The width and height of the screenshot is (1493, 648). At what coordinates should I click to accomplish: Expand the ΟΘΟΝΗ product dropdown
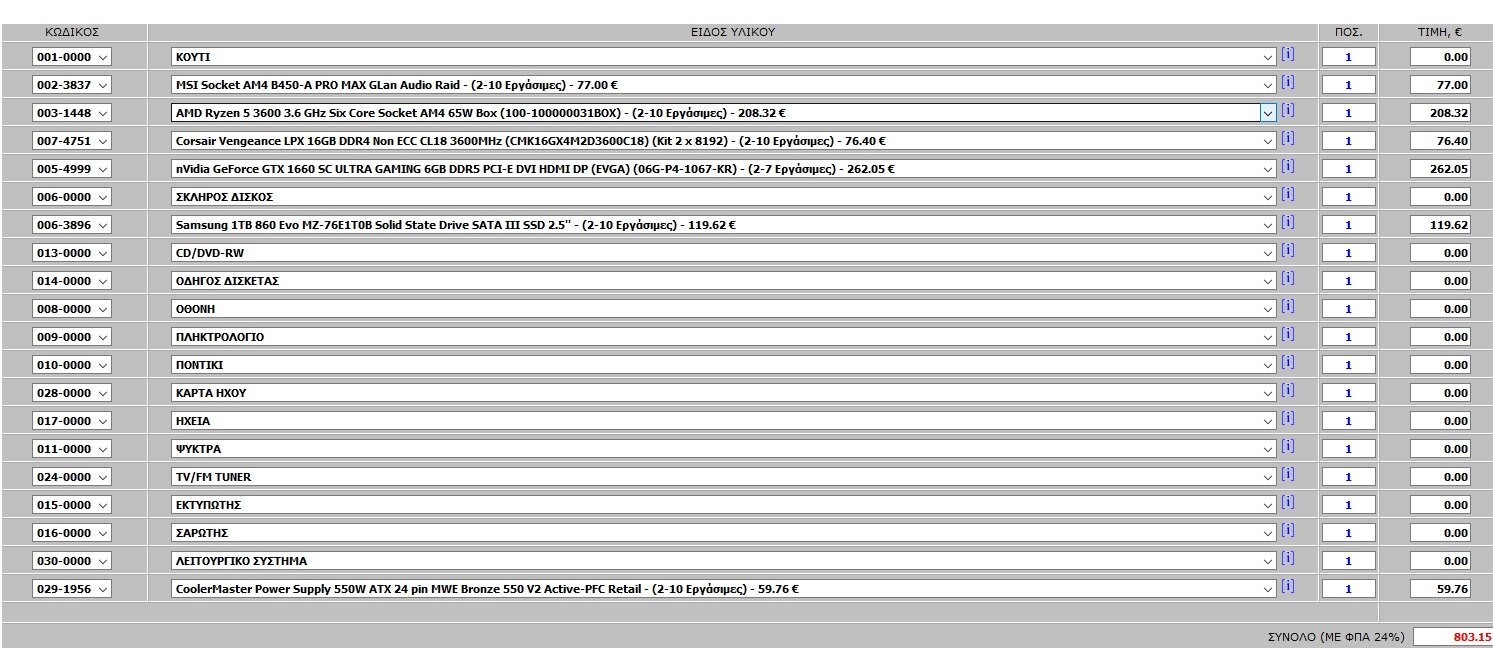(x=724, y=309)
